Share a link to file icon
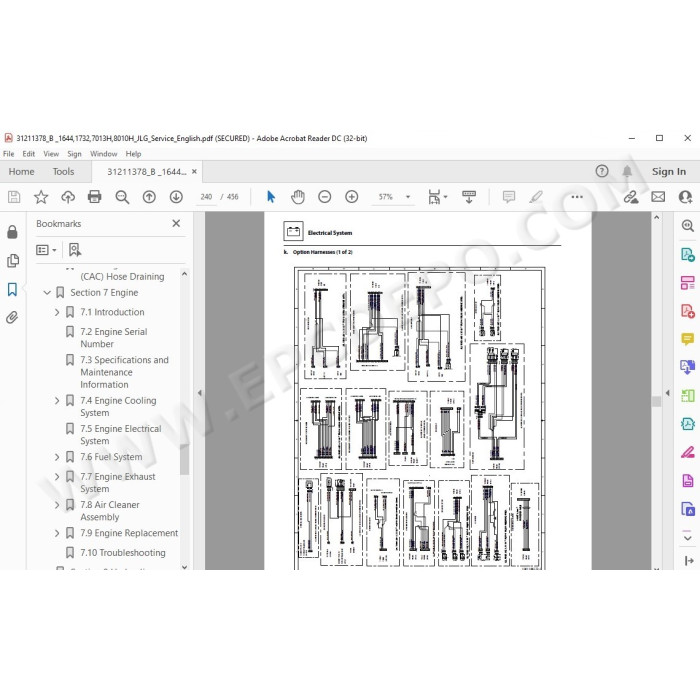700x700 pixels. tap(631, 197)
